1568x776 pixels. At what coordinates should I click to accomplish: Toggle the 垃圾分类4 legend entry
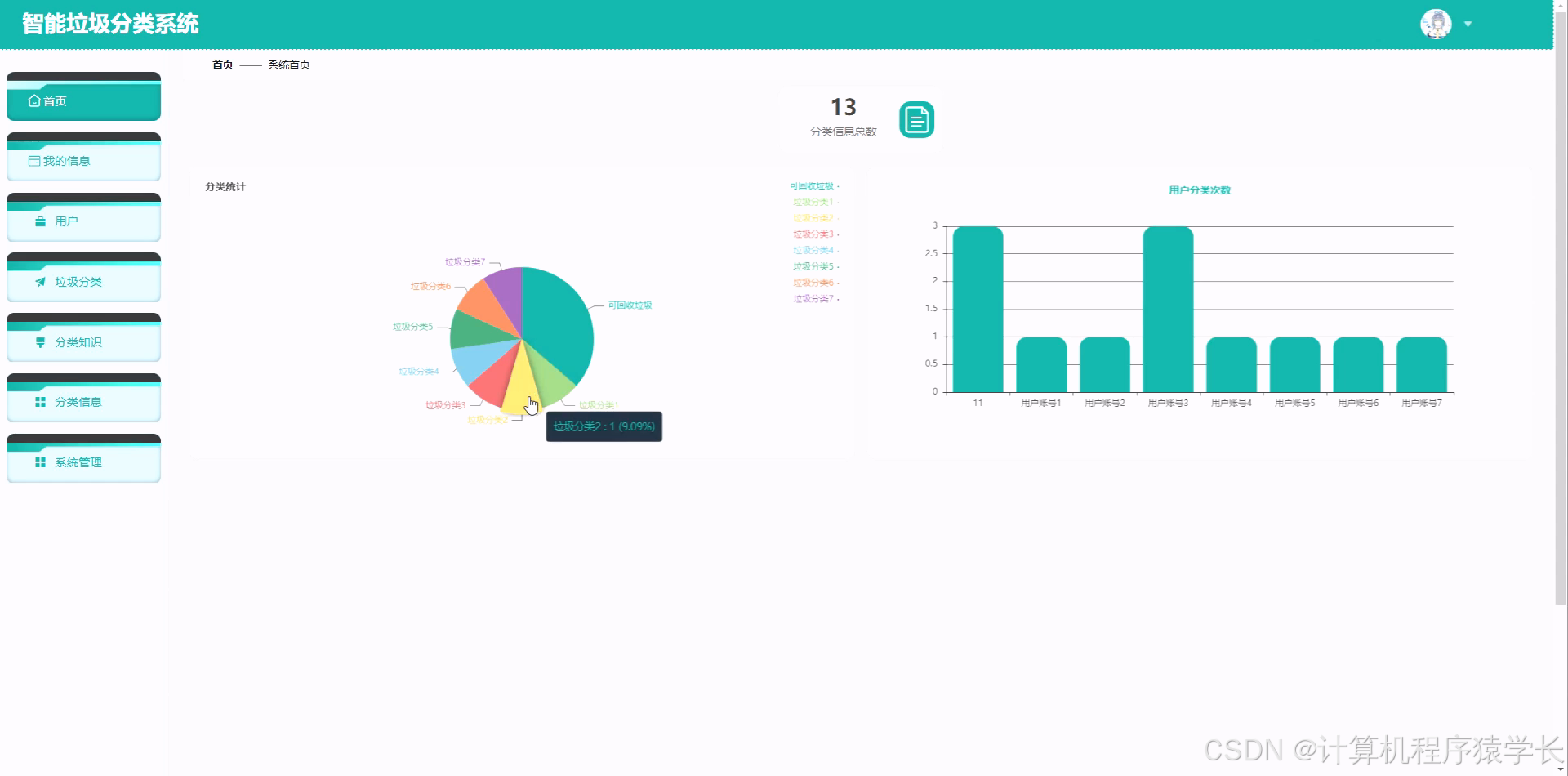coord(816,250)
